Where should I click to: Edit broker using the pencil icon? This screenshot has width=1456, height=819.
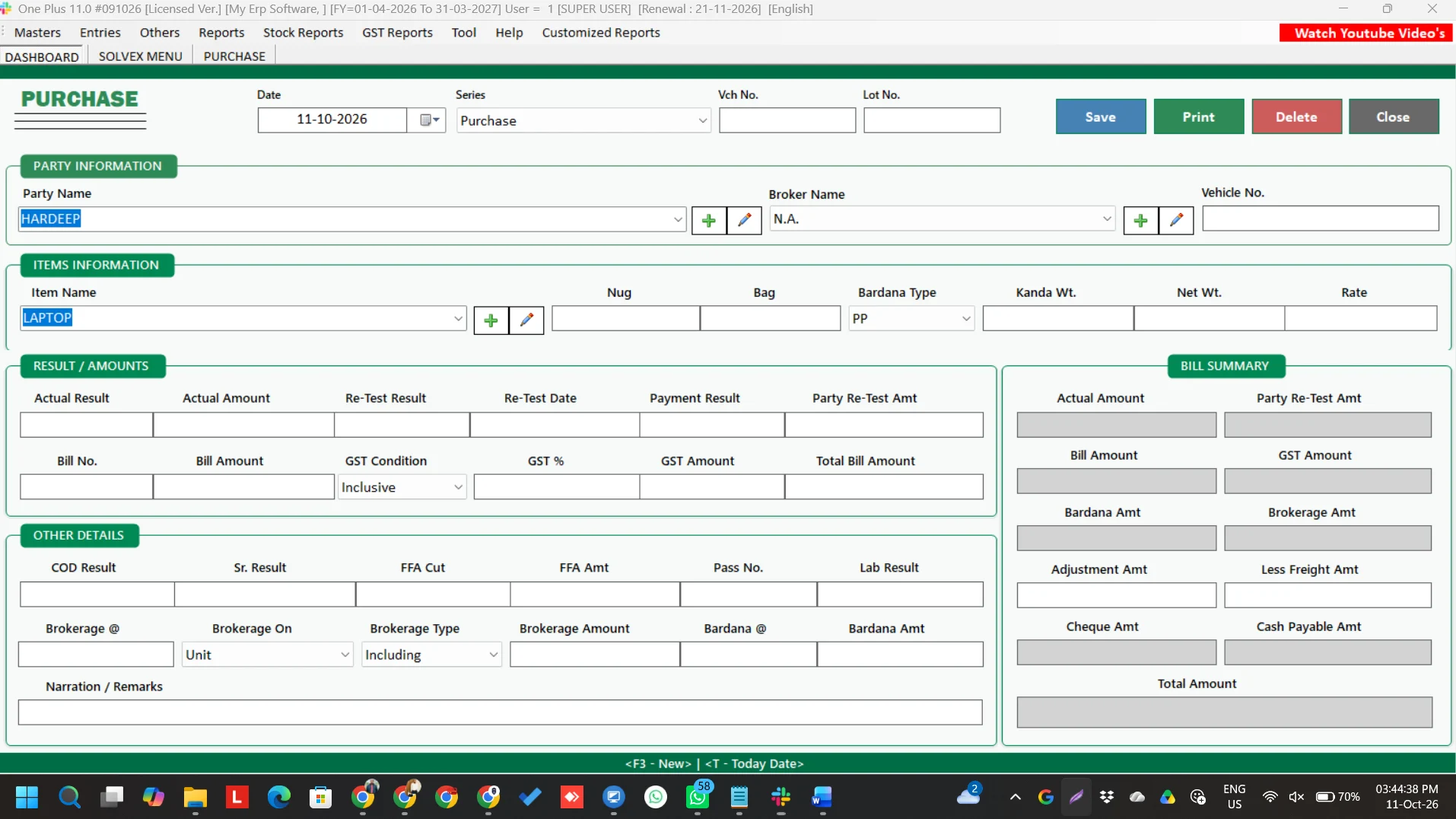click(1176, 221)
